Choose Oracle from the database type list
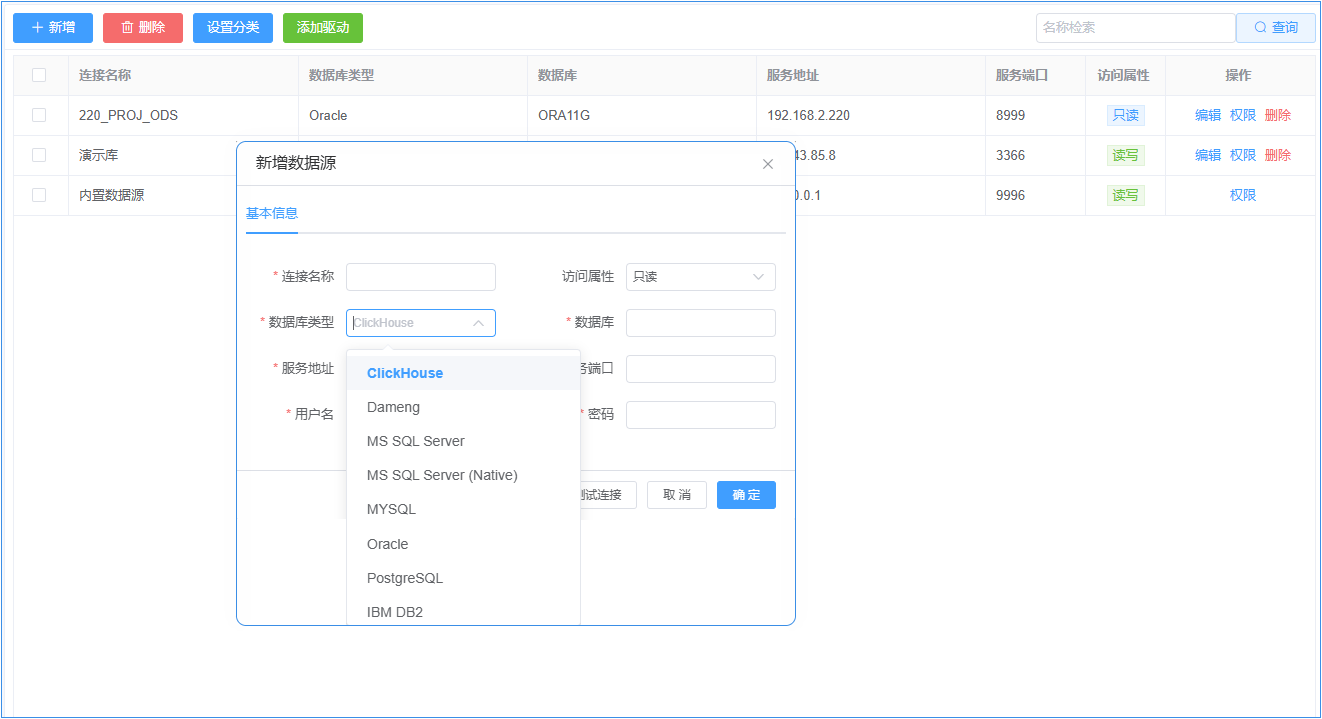1322x719 pixels. 463,544
